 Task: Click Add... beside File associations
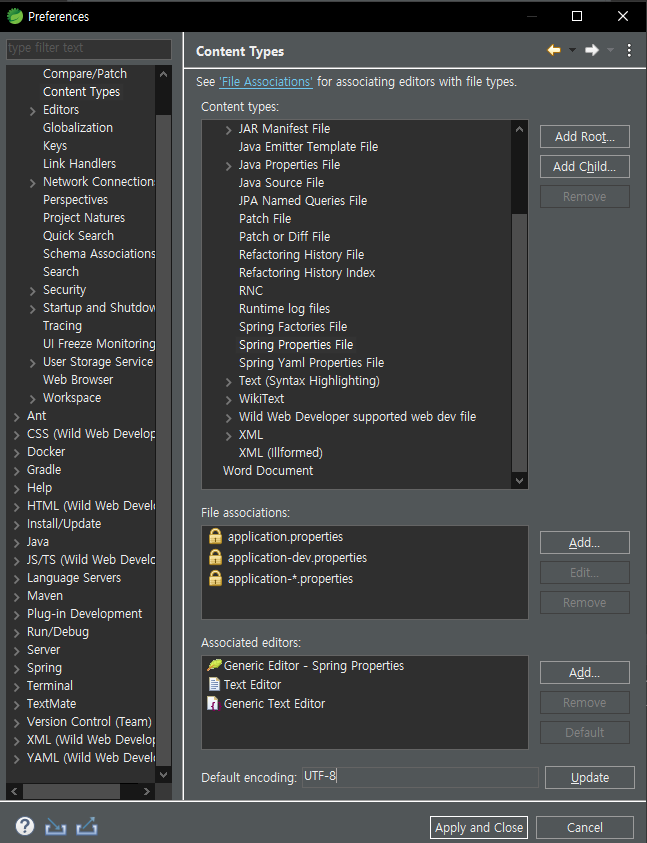pos(585,542)
